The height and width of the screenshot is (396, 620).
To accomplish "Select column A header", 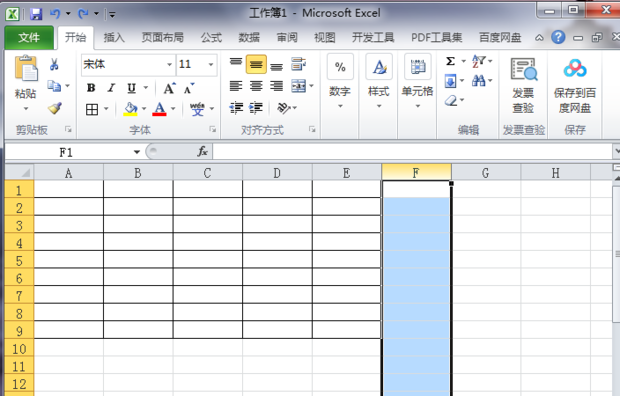I will coord(68,173).
